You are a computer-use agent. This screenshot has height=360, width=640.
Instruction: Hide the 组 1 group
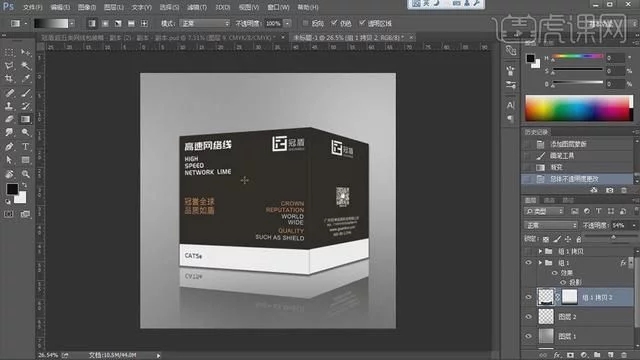[529, 263]
